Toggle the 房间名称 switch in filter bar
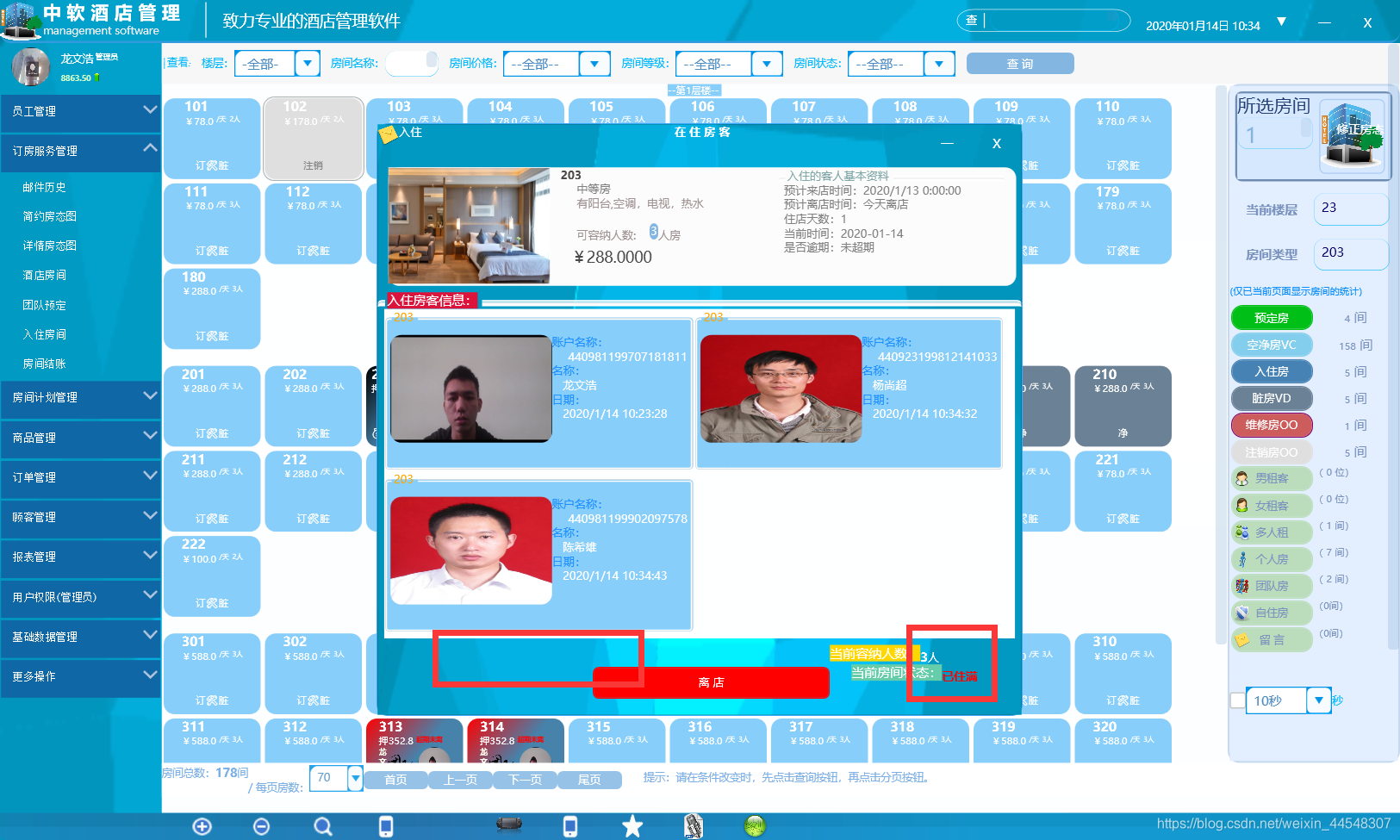The image size is (1400, 840). coord(411,63)
